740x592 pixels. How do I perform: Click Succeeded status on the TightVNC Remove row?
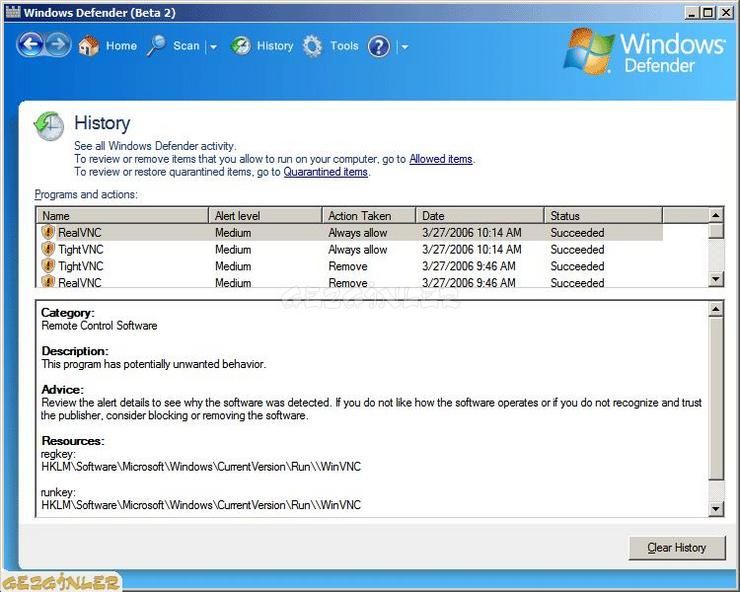point(577,266)
